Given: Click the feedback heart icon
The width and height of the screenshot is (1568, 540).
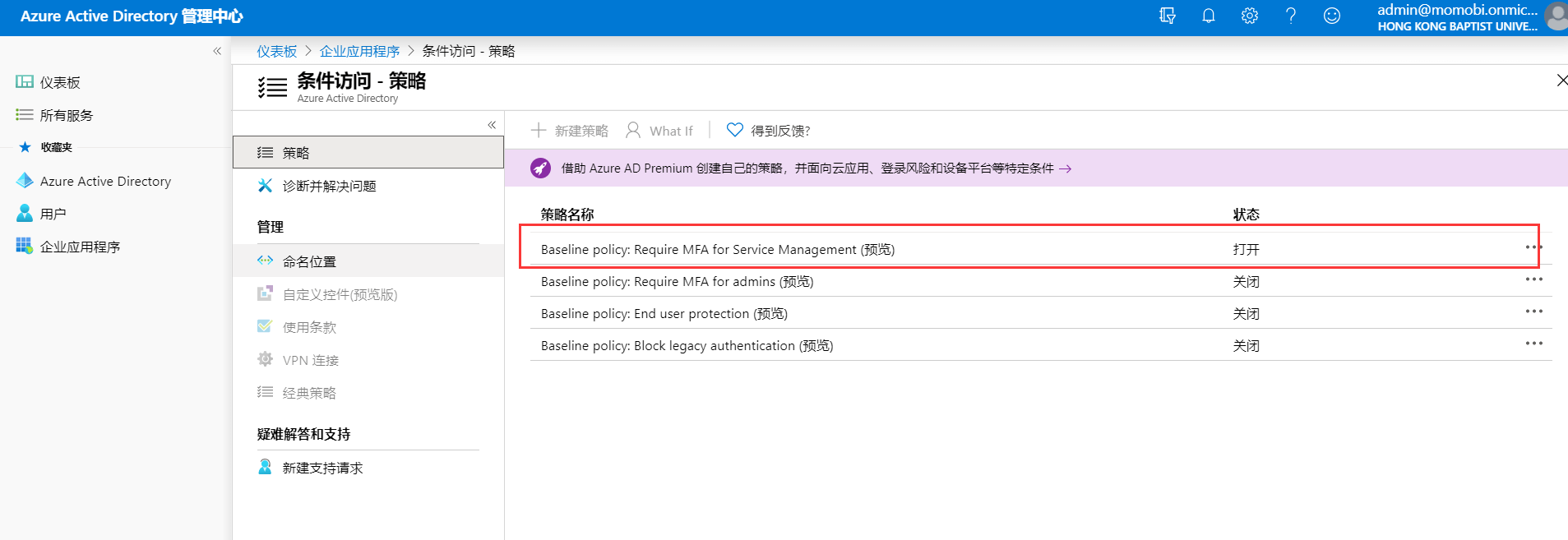Looking at the screenshot, I should pyautogui.click(x=734, y=130).
